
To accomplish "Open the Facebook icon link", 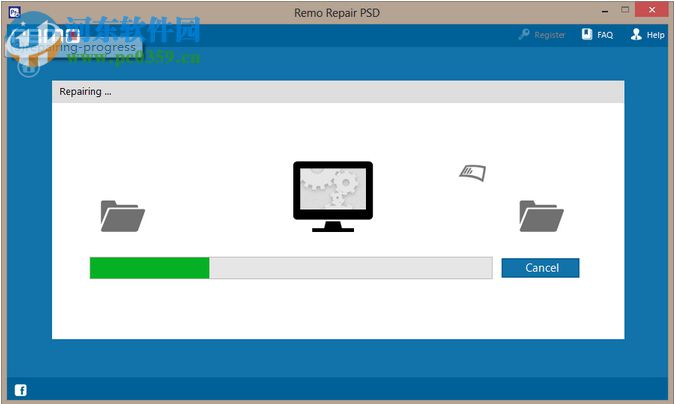I will click(x=20, y=390).
